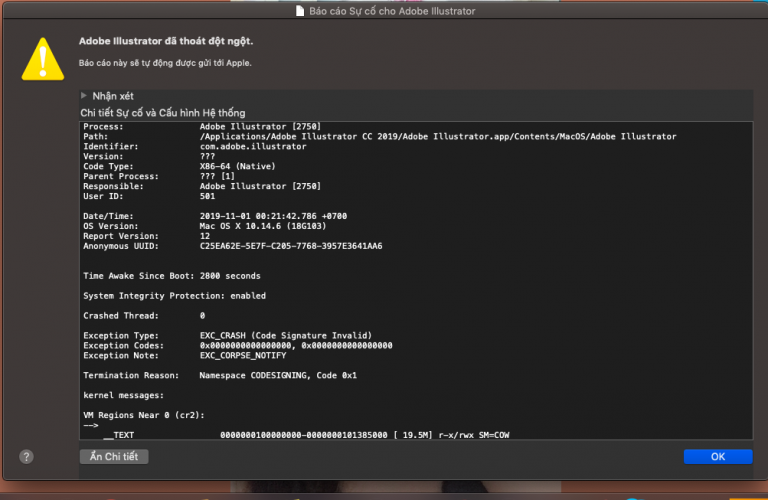768x500 pixels.
Task: Click the VM Regions Near 0 (cr2) line
Action: [x=144, y=415]
